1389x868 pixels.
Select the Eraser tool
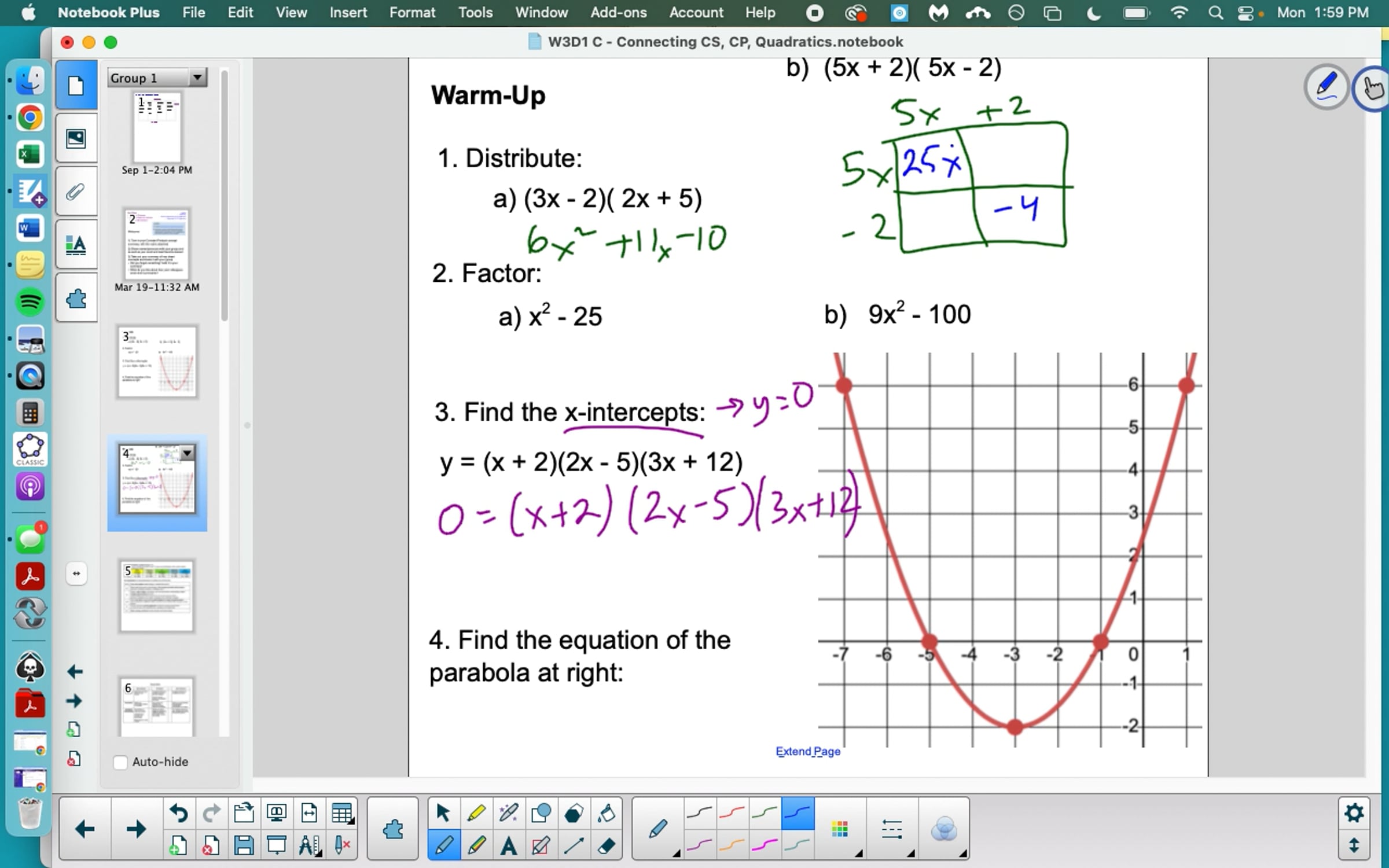(606, 845)
